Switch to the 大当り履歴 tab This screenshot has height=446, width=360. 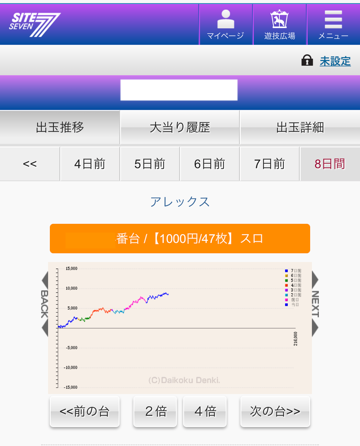pyautogui.click(x=180, y=127)
